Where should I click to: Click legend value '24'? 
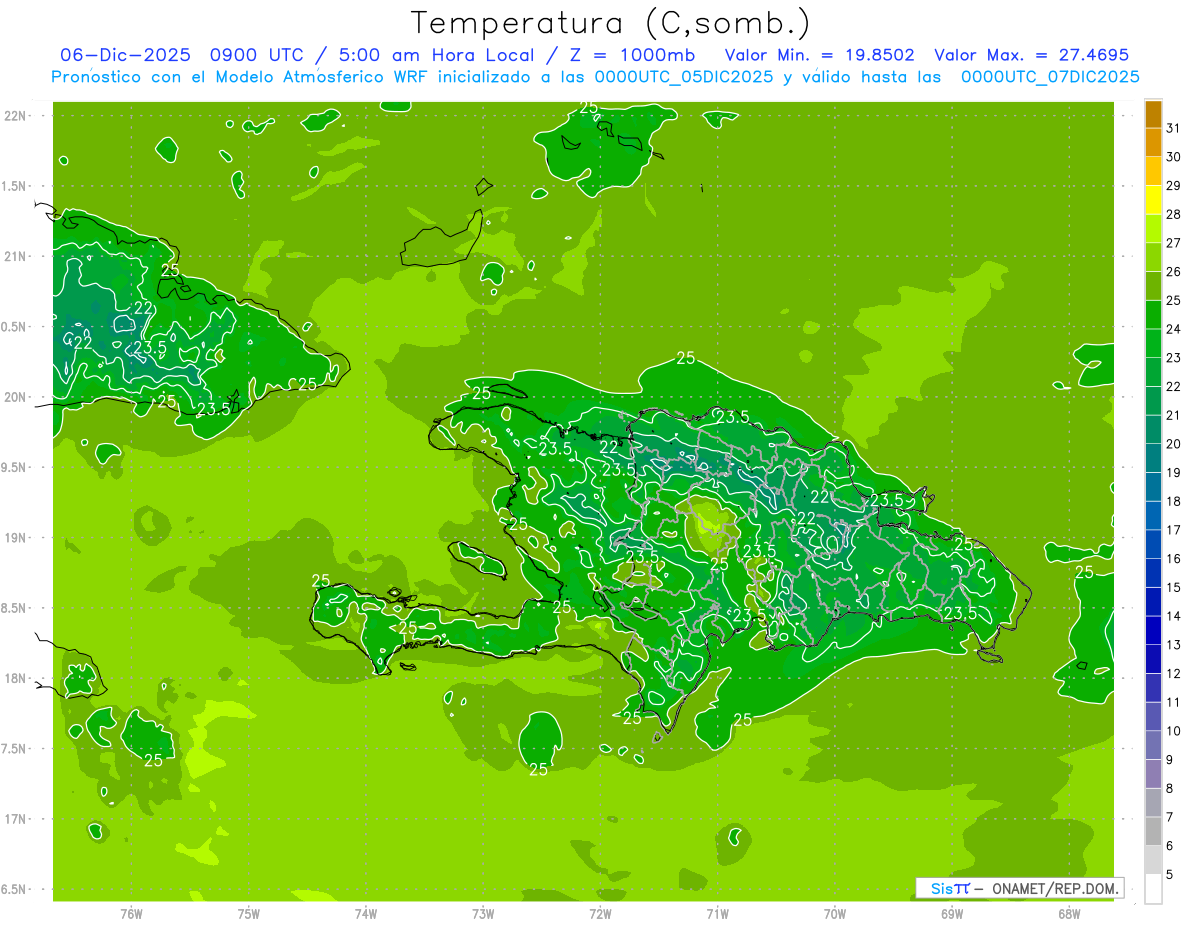[1174, 329]
